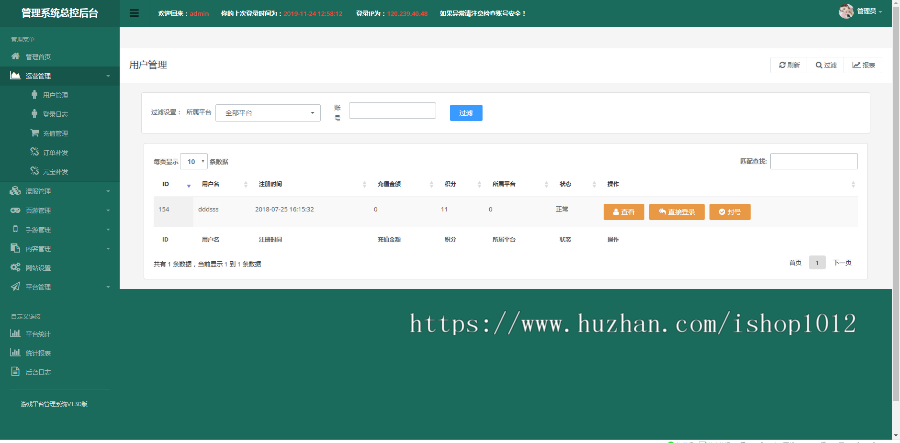Expand the cubes menu arrow
Screen dimensions: 900x443
click(108, 191)
